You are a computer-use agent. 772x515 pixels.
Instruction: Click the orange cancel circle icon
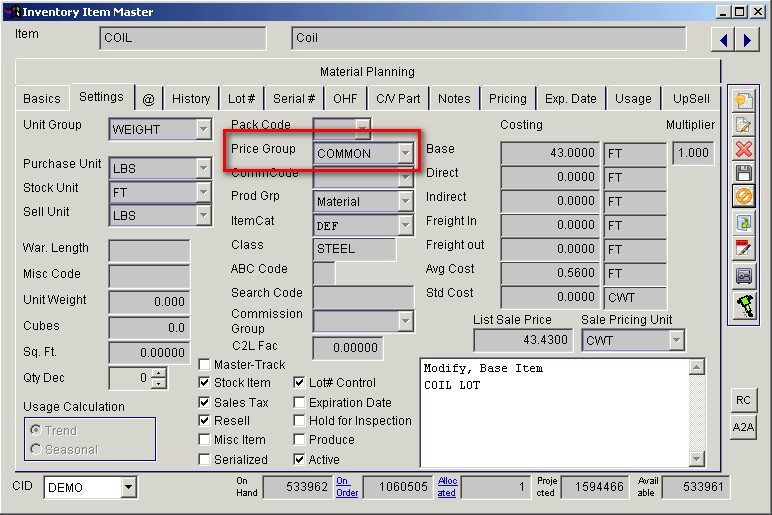click(x=744, y=198)
